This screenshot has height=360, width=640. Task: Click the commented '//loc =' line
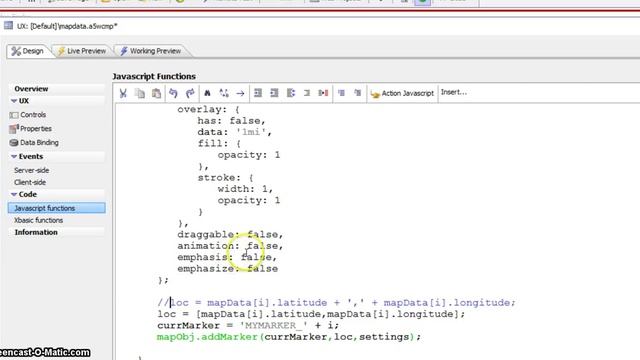tap(336, 303)
